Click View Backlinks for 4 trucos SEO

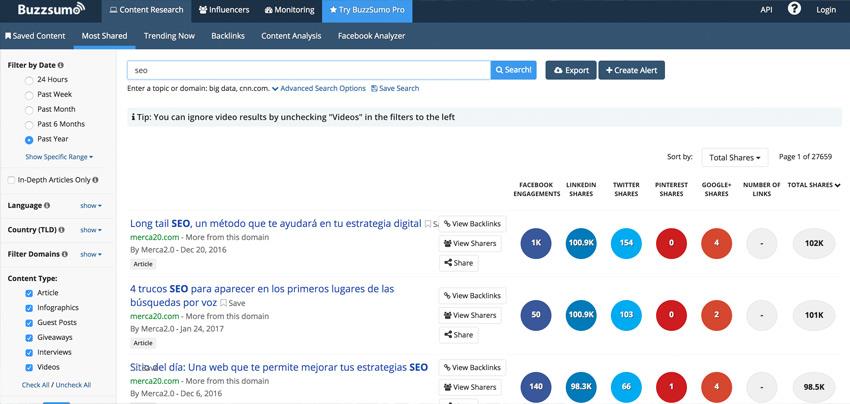(x=472, y=296)
